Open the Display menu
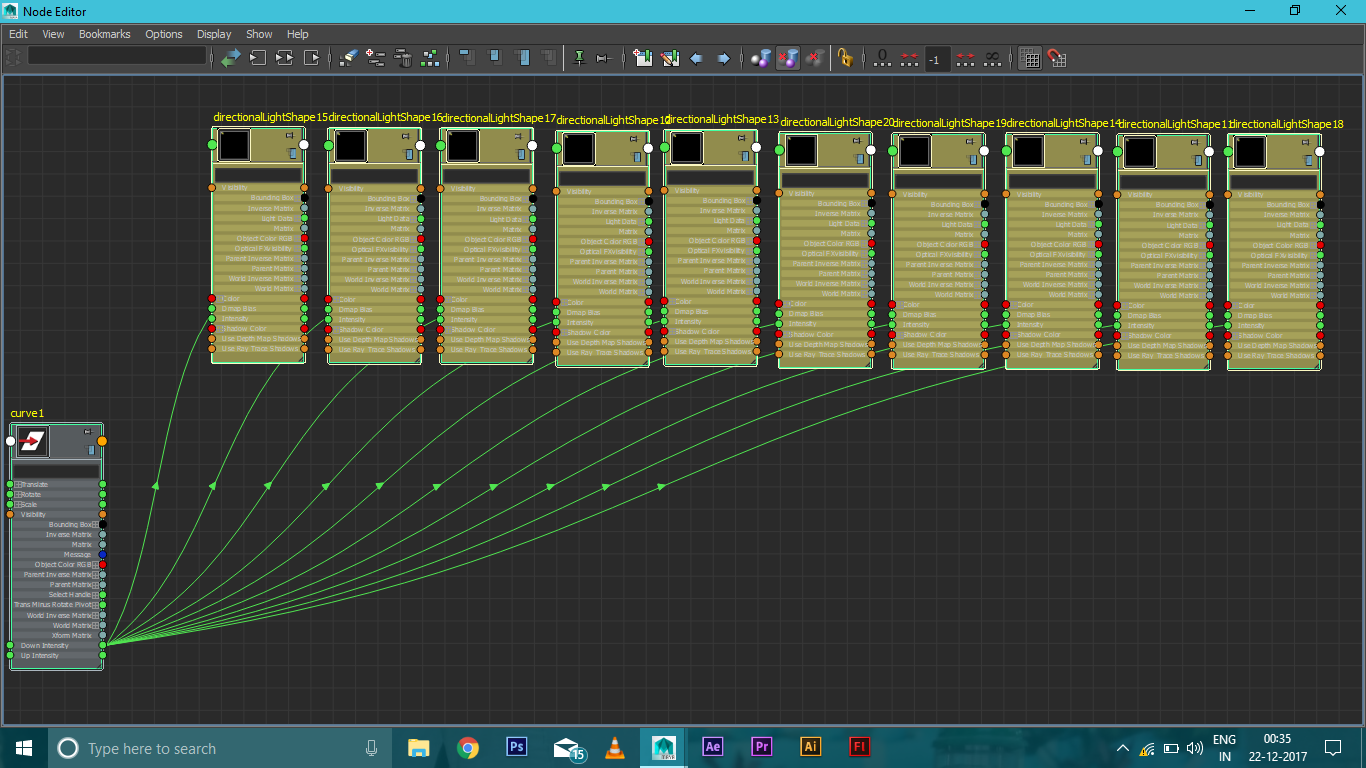Viewport: 1366px width, 768px height. pos(214,34)
